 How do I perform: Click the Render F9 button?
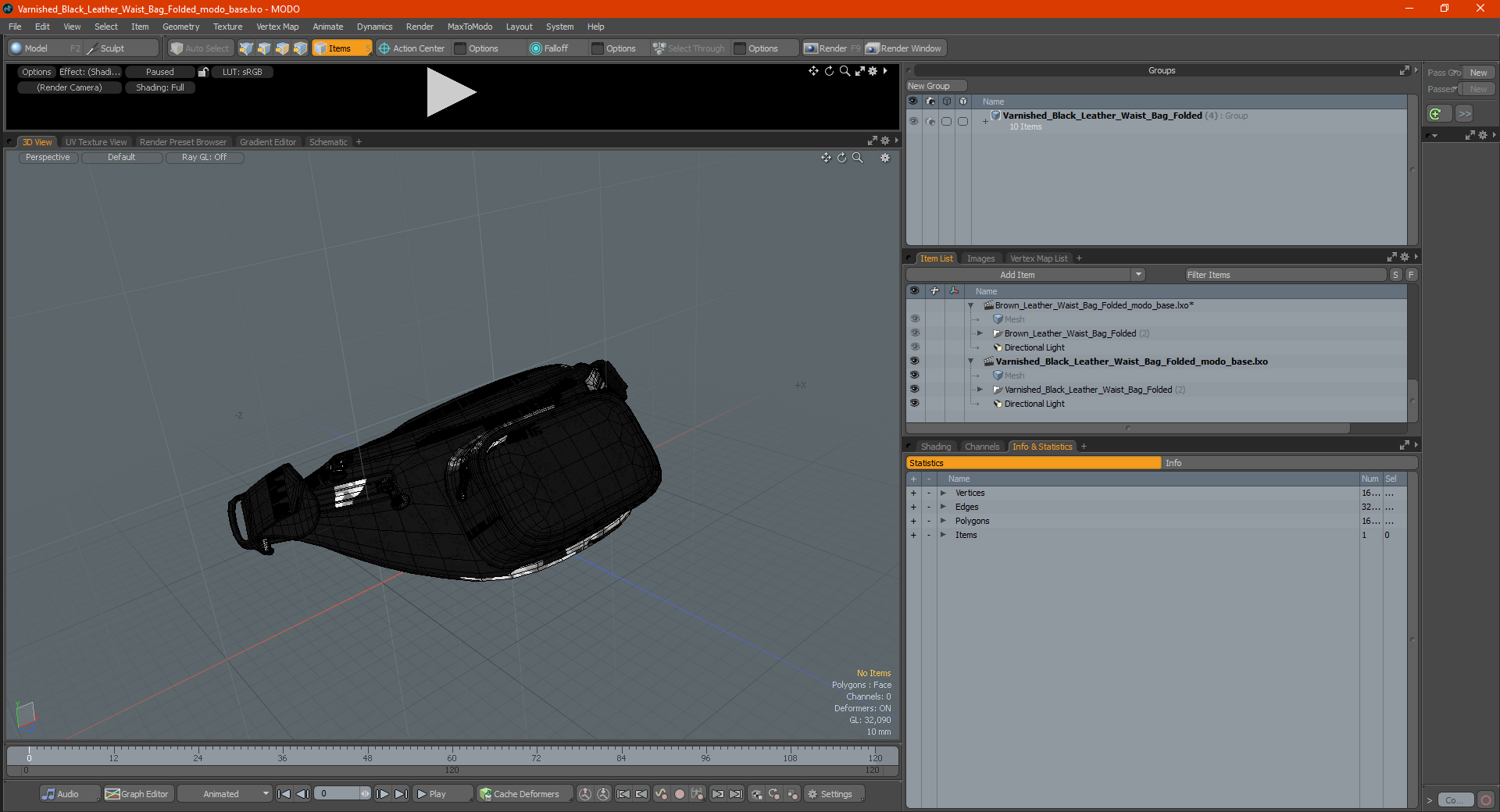click(x=832, y=48)
